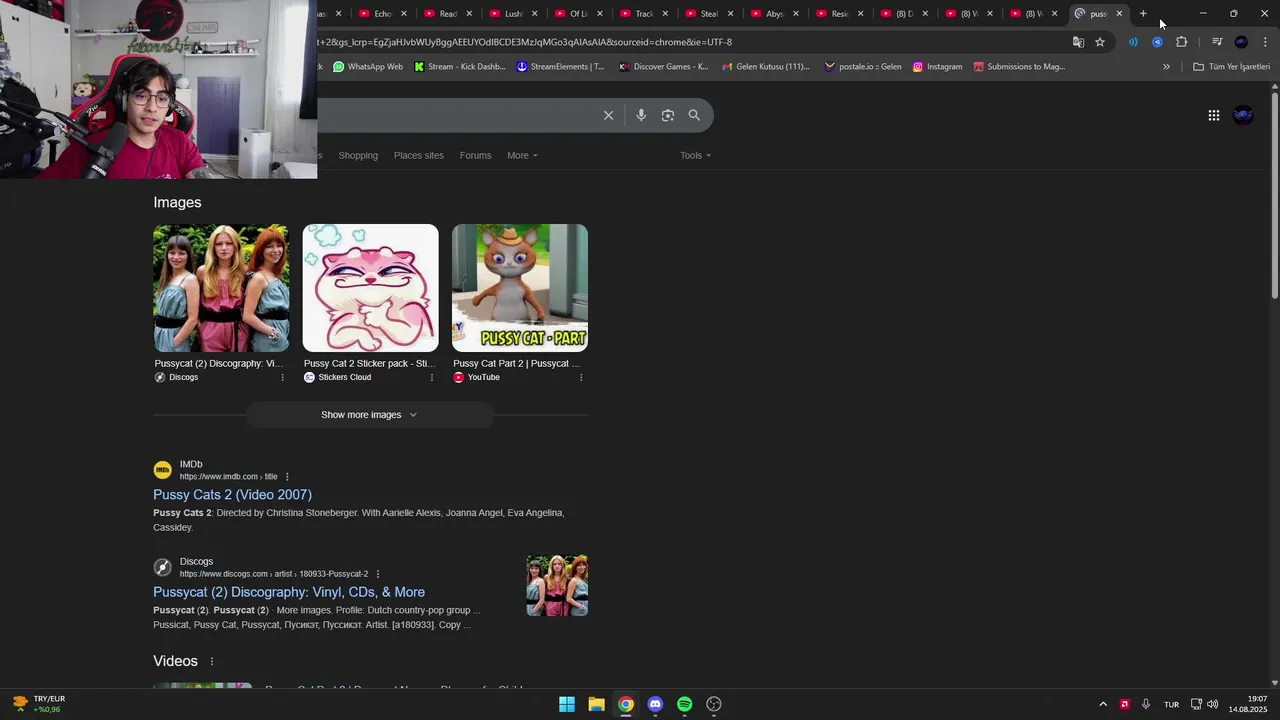The height and width of the screenshot is (720, 1280).
Task: Switch to the Abys browser tab
Action: pyautogui.click(x=774, y=13)
